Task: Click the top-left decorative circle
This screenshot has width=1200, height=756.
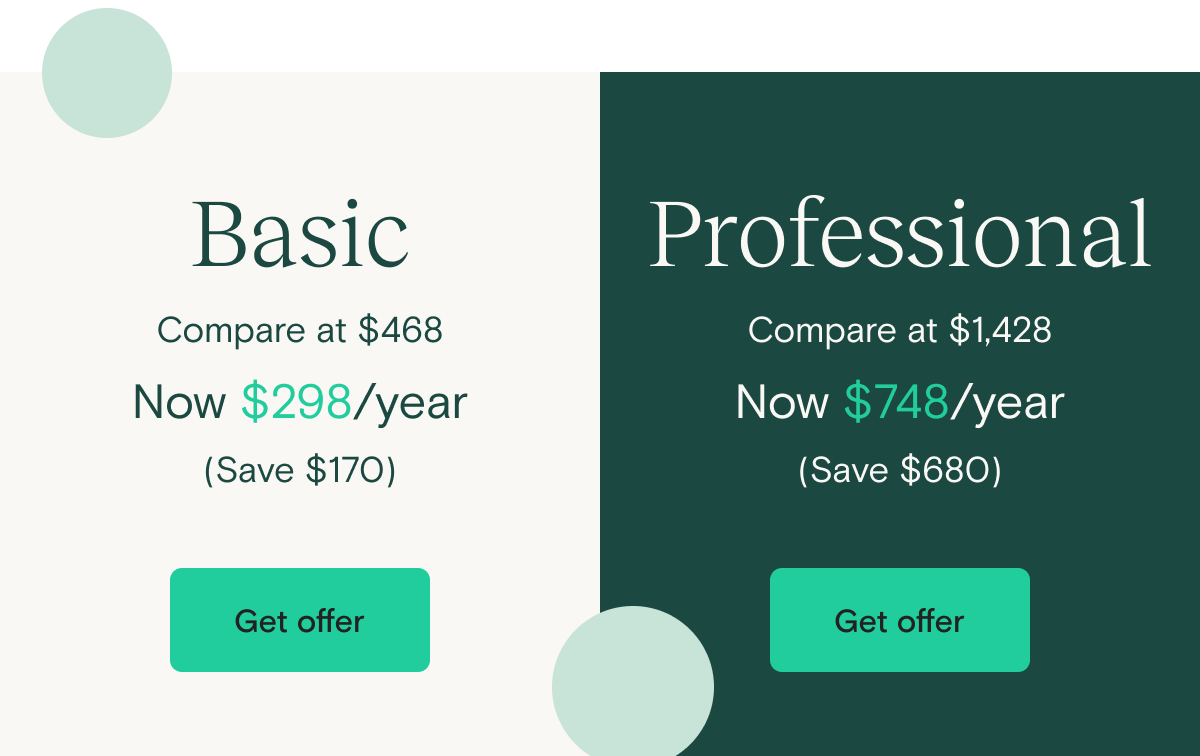Action: coord(106,72)
